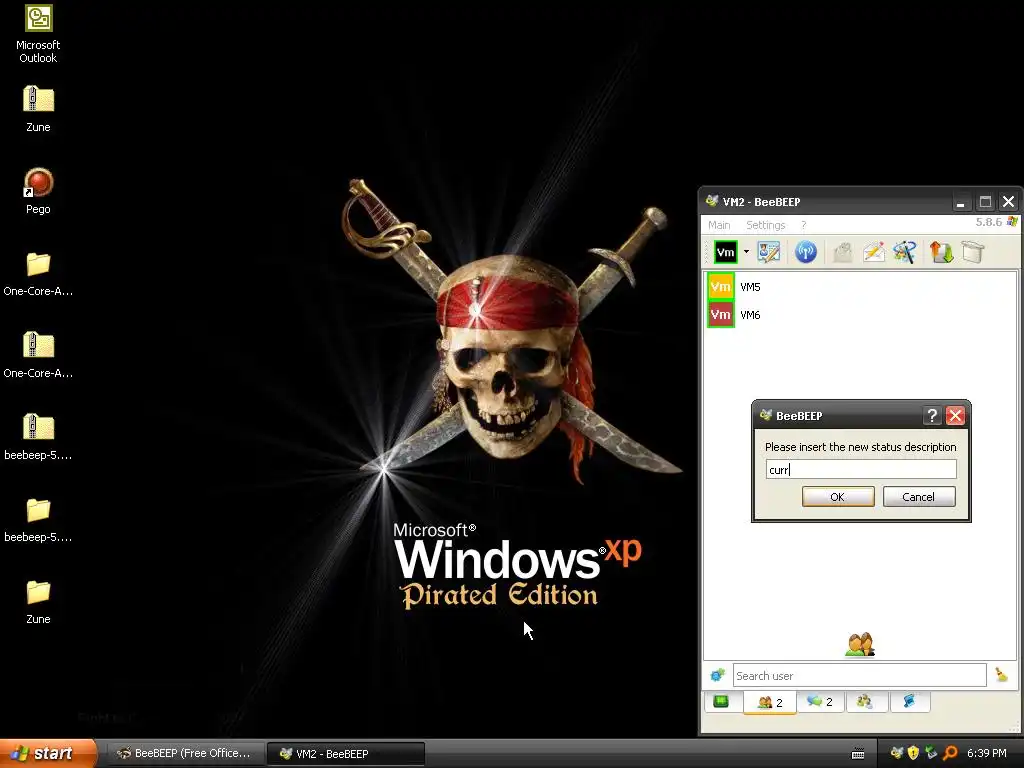Switch to the groups tab

click(x=865, y=701)
